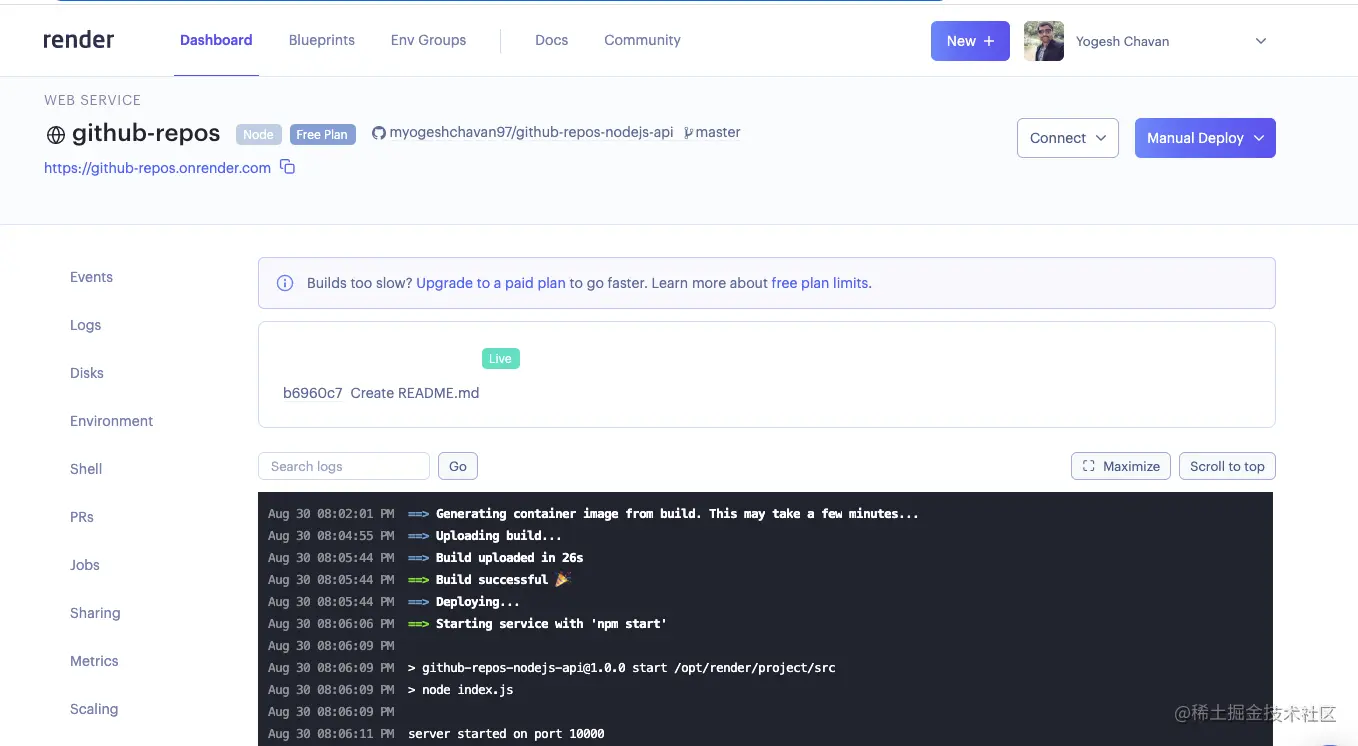The height and width of the screenshot is (746, 1358).
Task: Switch to the Blueprints tab
Action: click(x=321, y=40)
